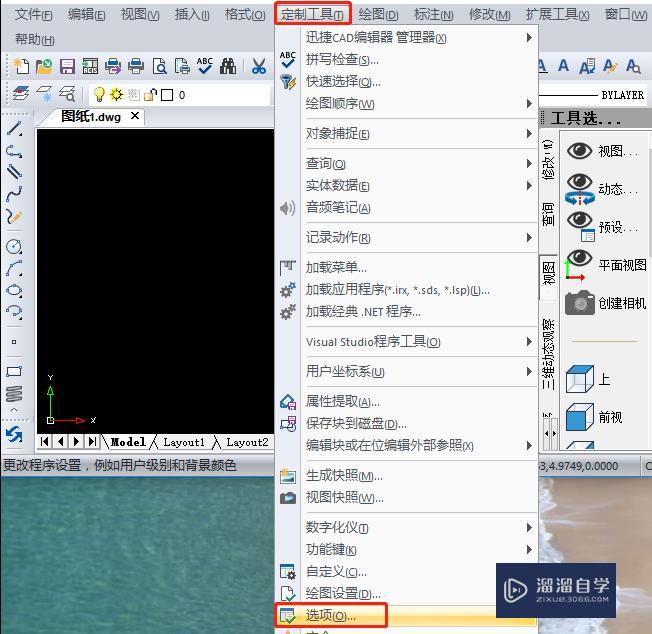Select the 三维动态观察 vertical palette tab
Viewport: 652px width, 634px height.
point(548,353)
